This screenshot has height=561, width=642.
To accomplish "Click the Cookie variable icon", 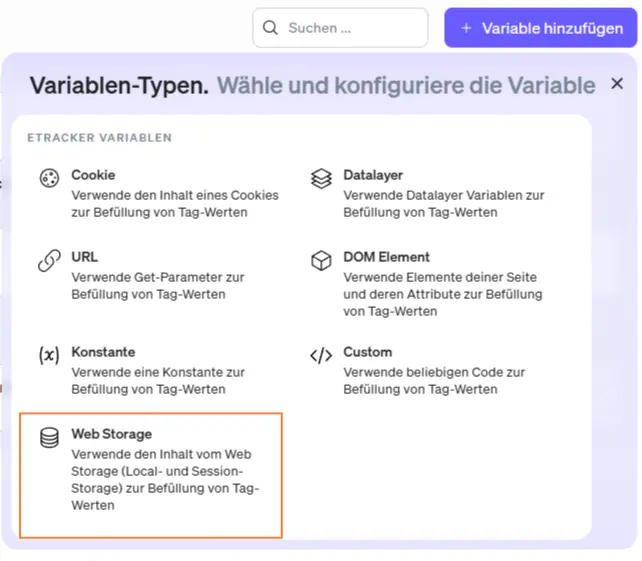I will 49,178.
